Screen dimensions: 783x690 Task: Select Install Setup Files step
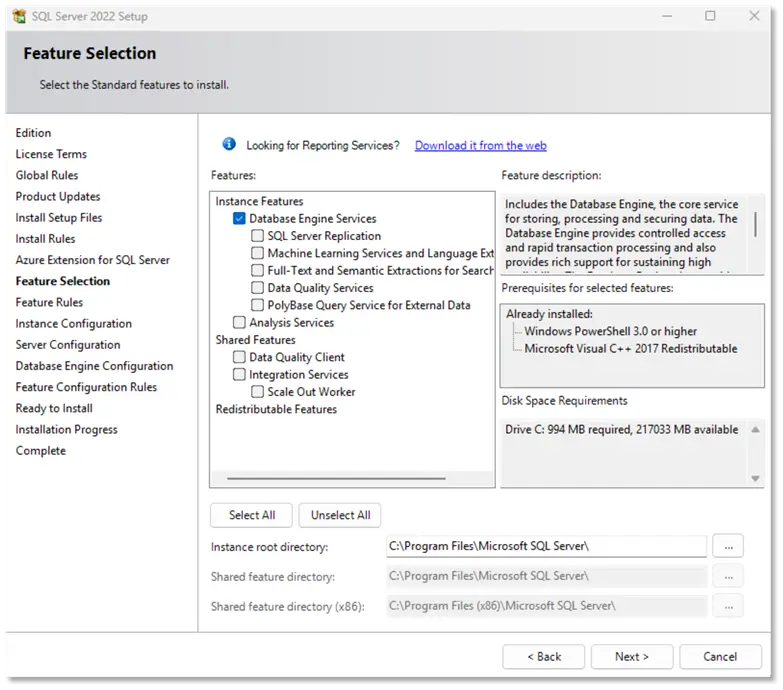point(59,218)
